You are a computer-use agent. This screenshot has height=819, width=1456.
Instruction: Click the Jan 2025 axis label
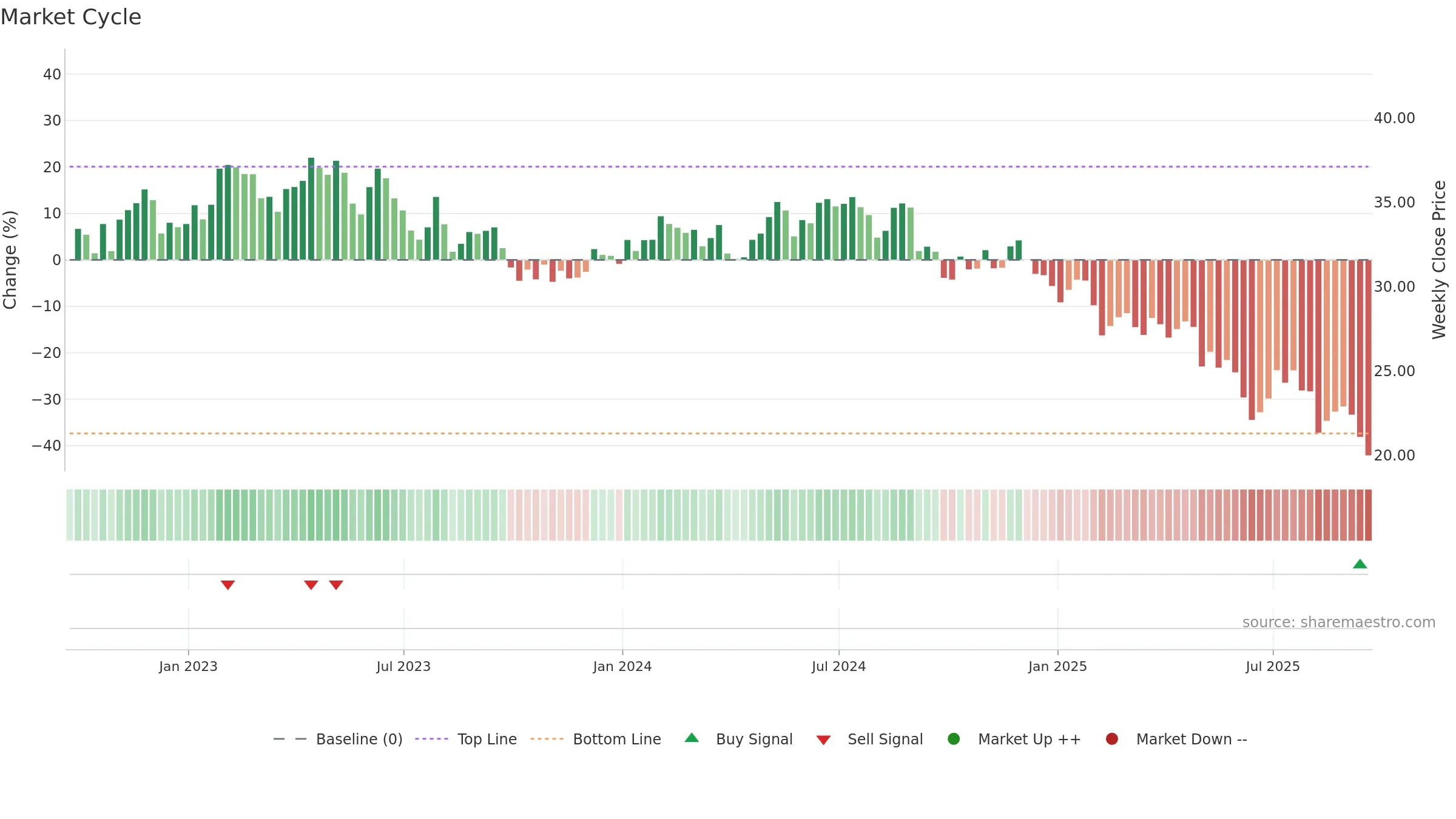1057,667
